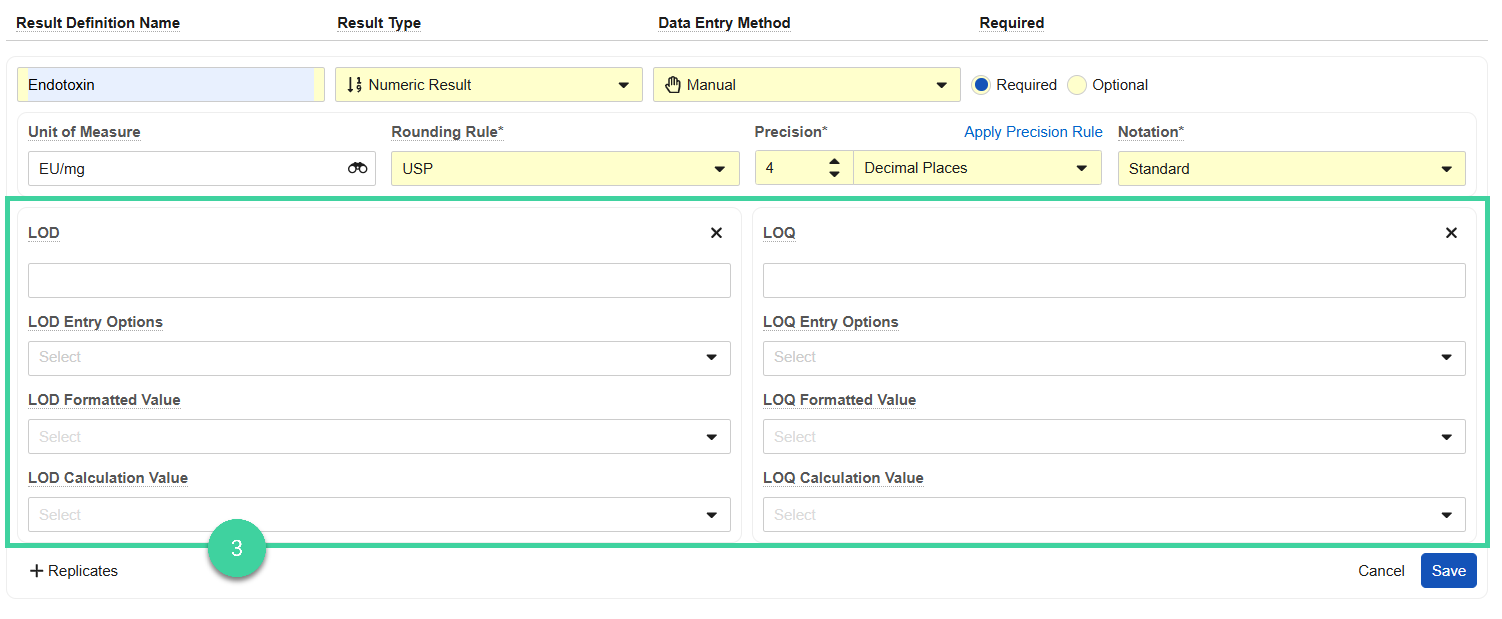This screenshot has width=1502, height=619.
Task: Click the Apply Precision Rule link
Action: point(1033,132)
